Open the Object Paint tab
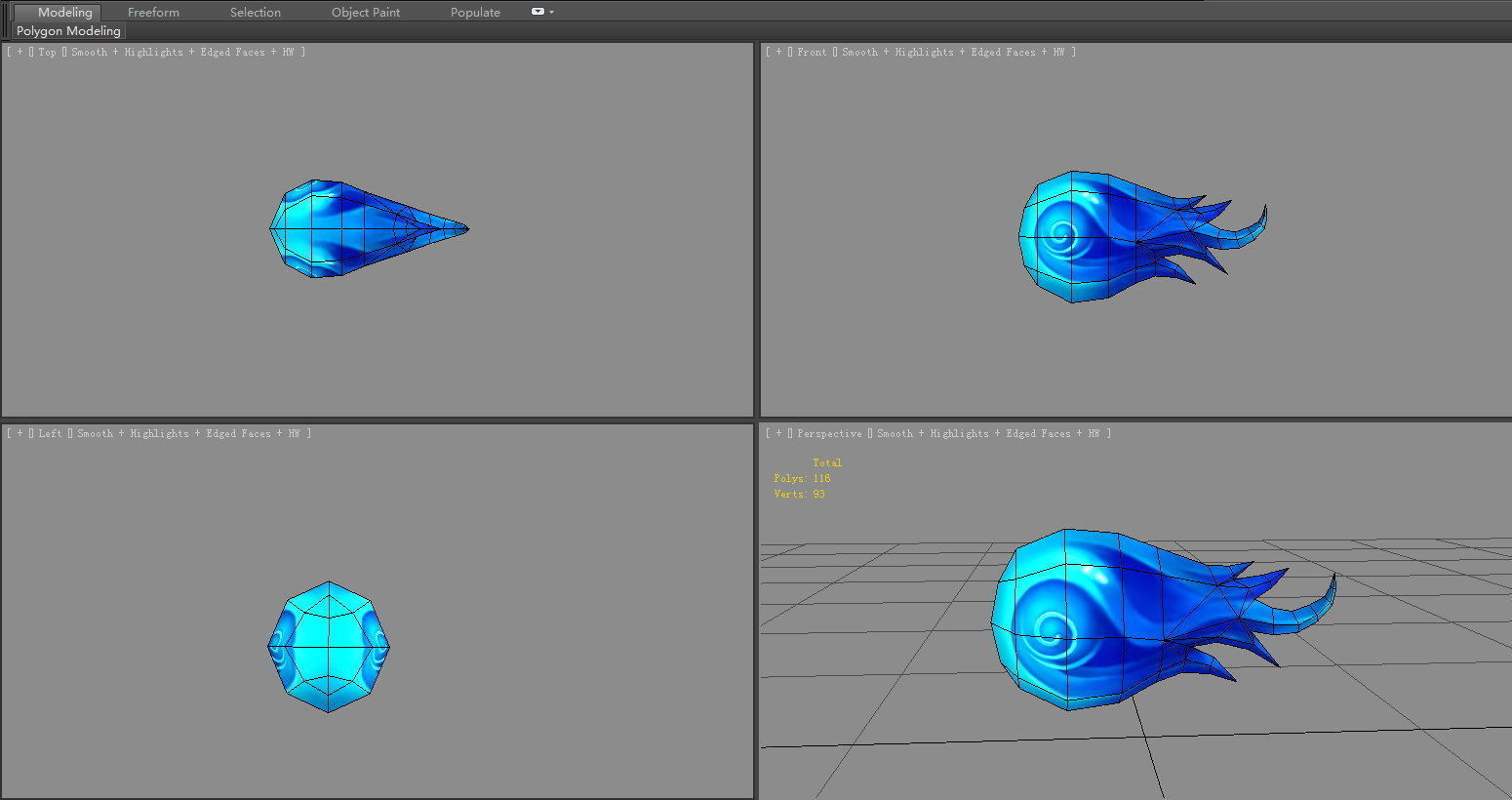1512x800 pixels. (366, 12)
